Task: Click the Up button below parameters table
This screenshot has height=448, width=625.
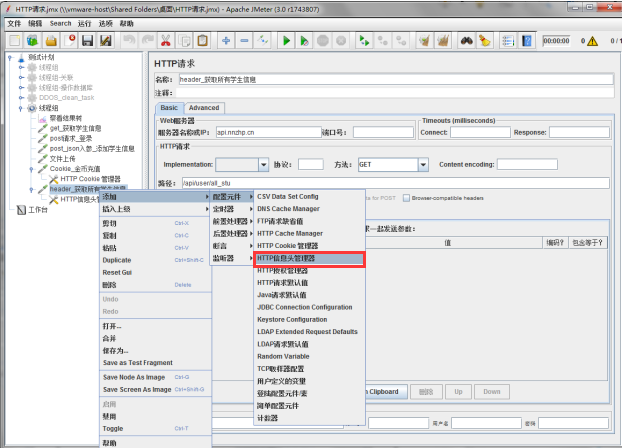Action: 458,392
